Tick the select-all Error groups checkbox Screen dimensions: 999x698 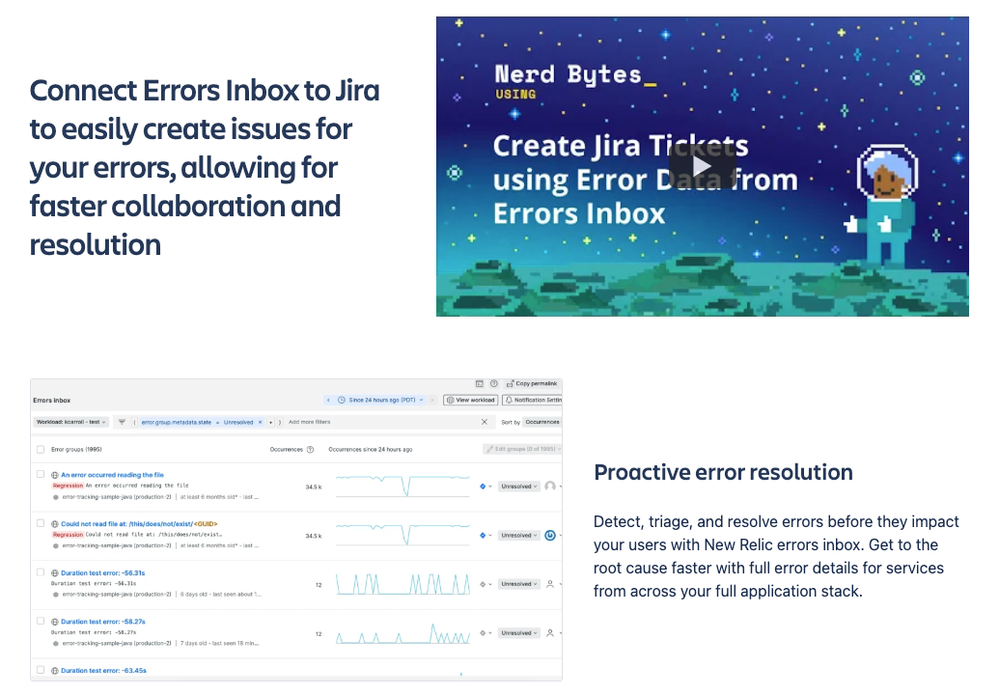tap(41, 450)
